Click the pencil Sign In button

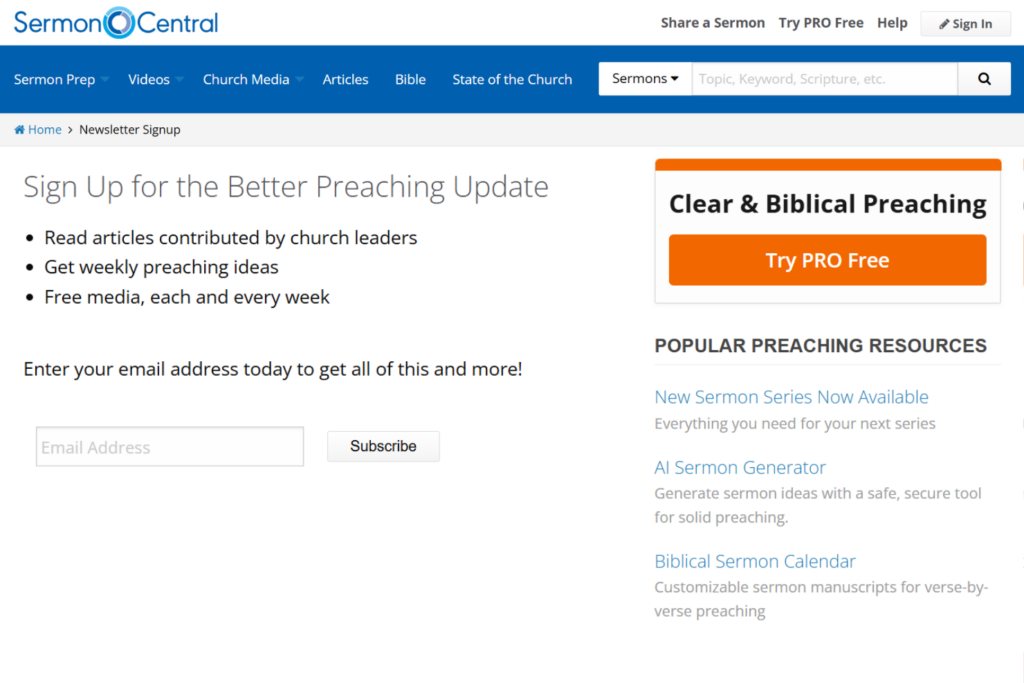[965, 24]
